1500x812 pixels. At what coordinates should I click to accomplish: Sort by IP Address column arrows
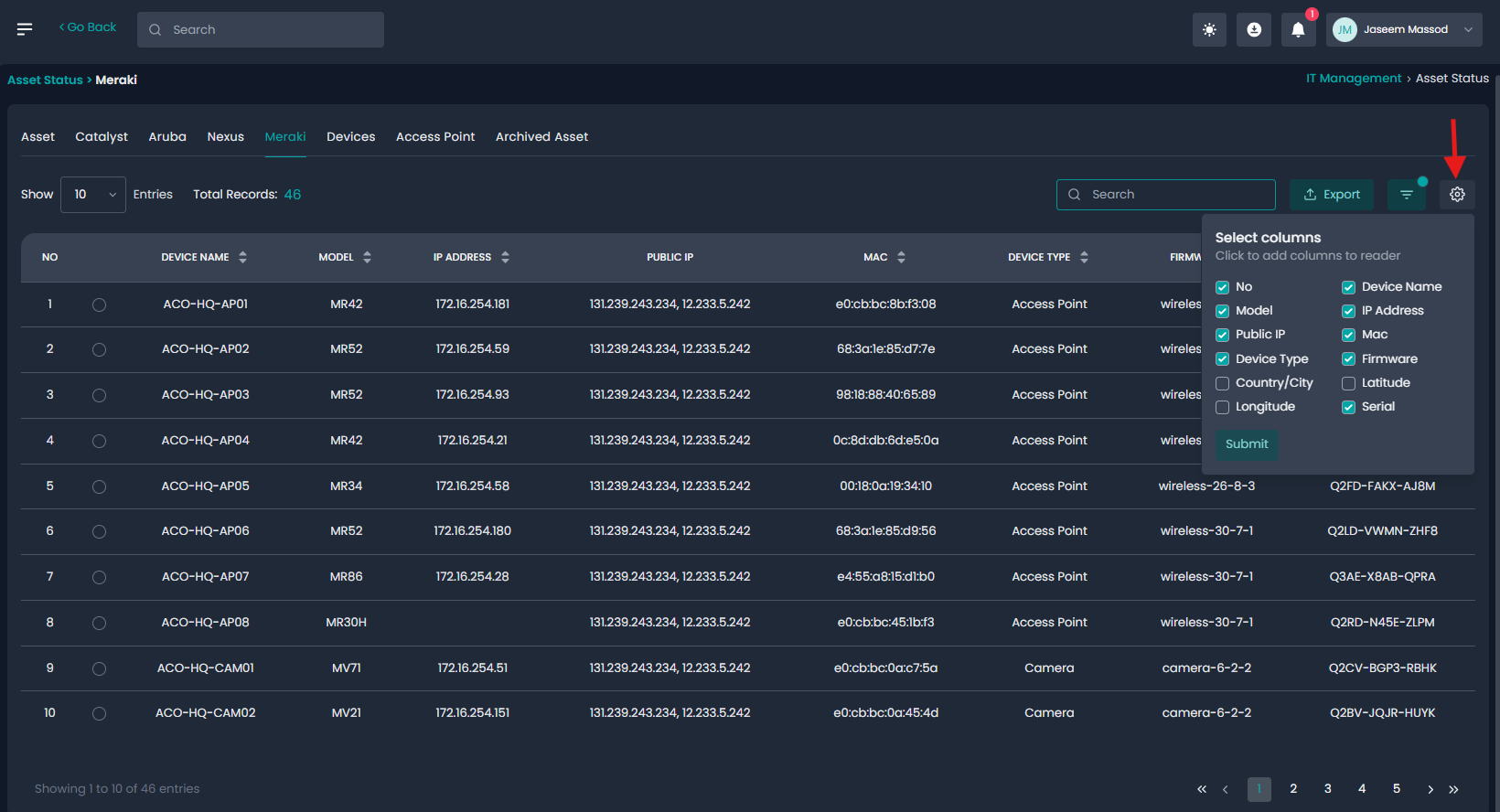point(505,257)
